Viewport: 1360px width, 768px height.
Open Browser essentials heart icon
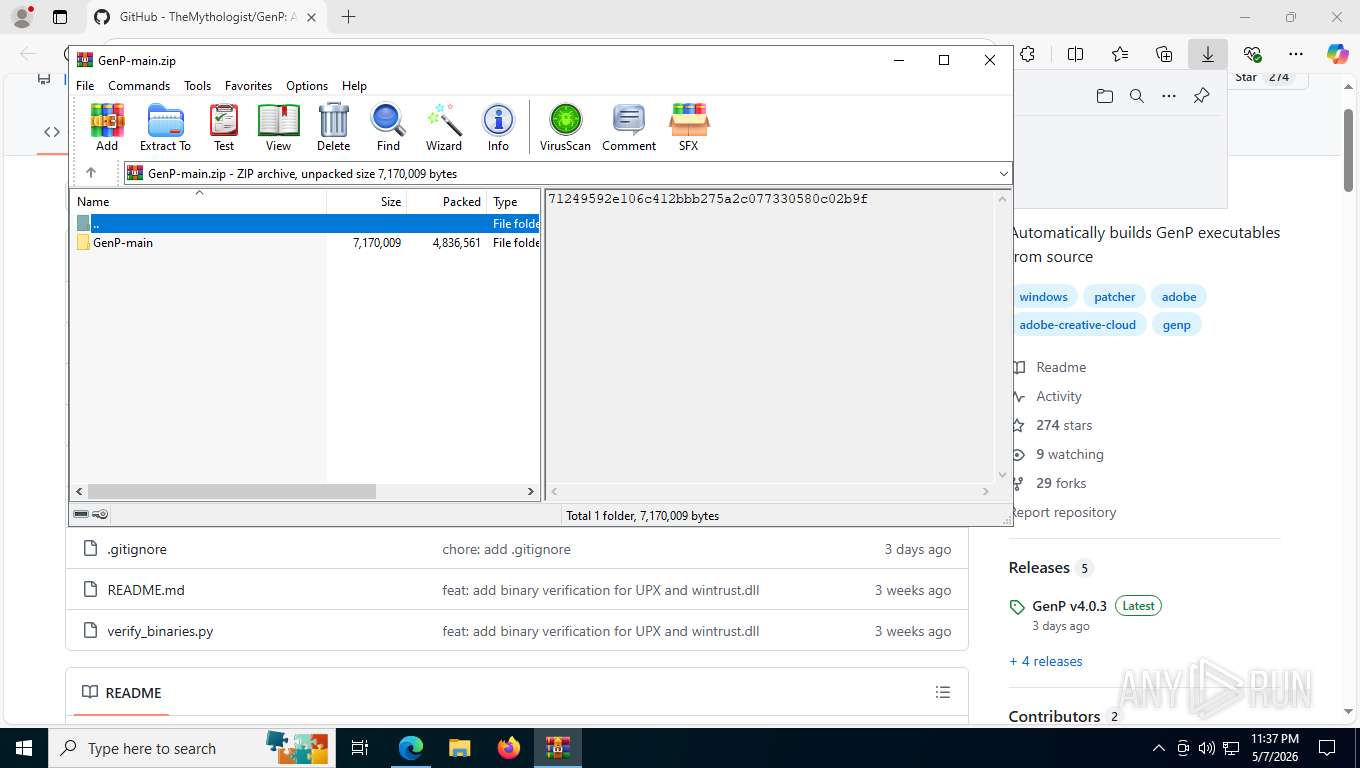pos(1252,54)
